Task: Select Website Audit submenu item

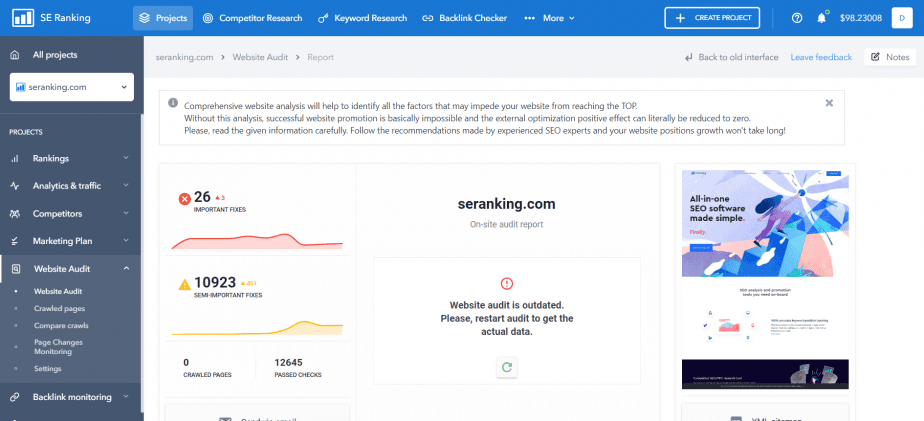Action: [58, 291]
